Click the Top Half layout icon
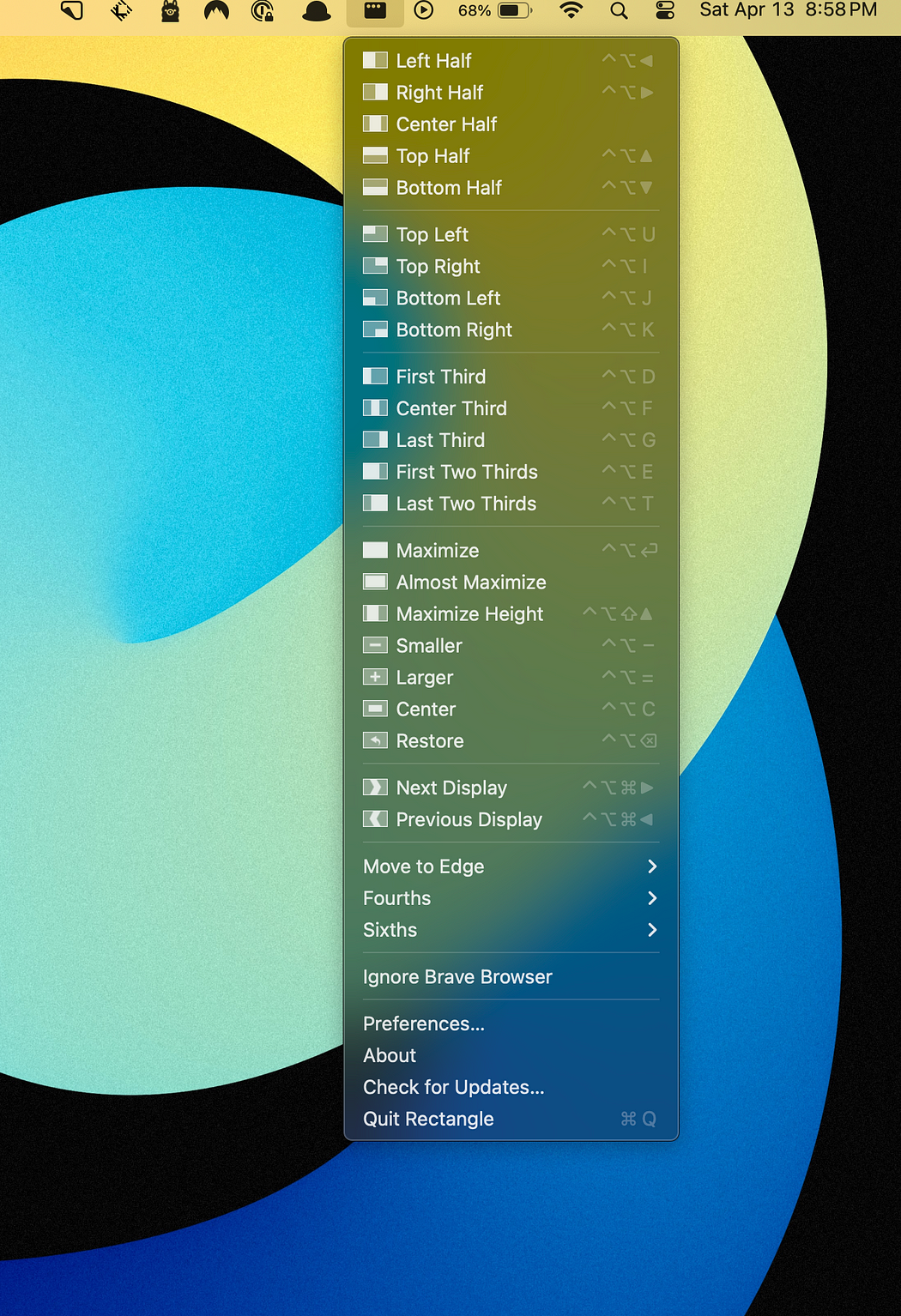901x1316 pixels. [x=375, y=155]
